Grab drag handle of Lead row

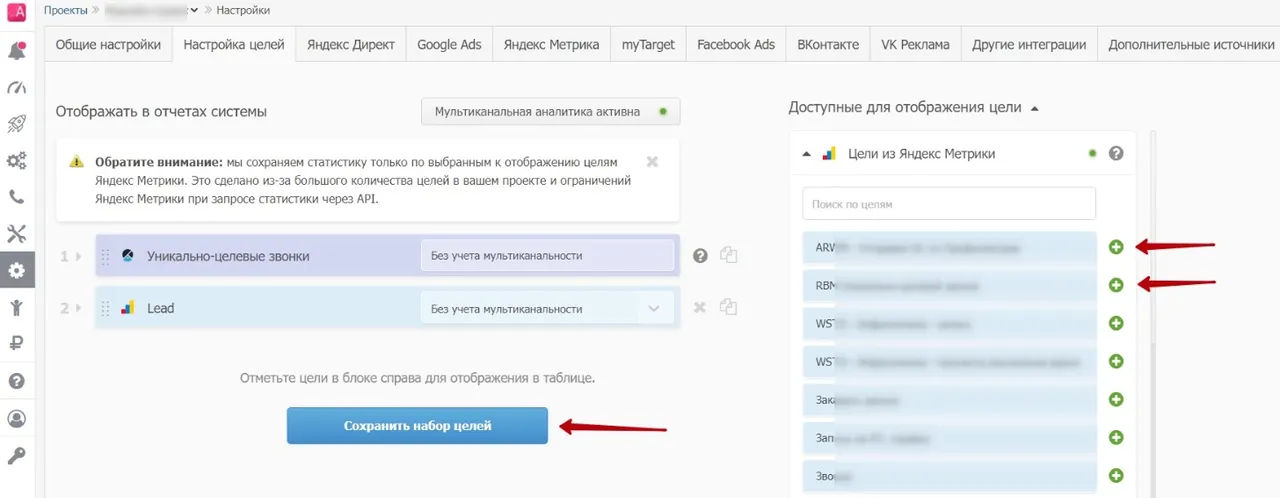tap(106, 307)
